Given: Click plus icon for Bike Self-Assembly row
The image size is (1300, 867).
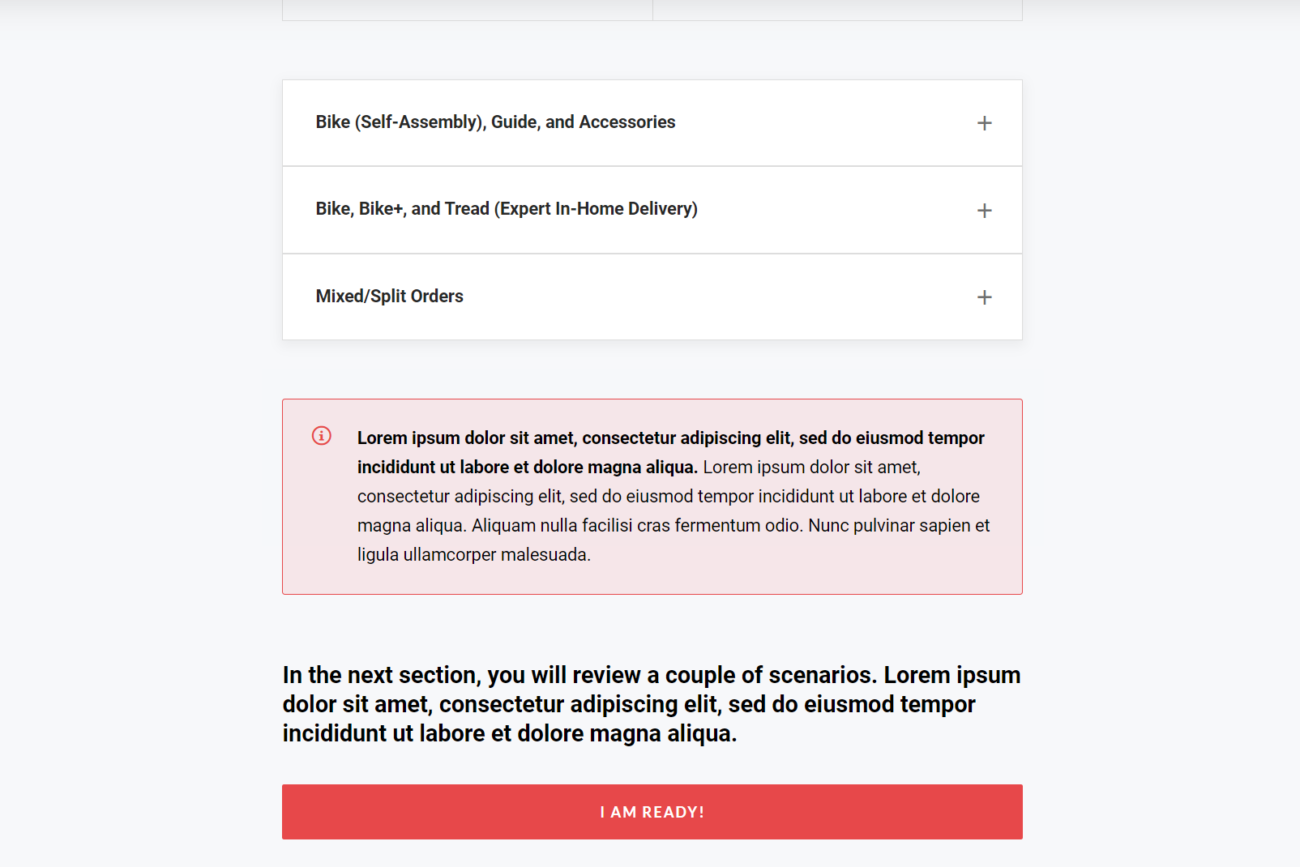Looking at the screenshot, I should coord(984,123).
